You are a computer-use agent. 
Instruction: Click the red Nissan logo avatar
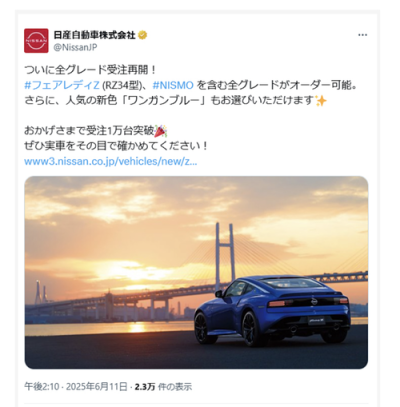click(x=36, y=41)
